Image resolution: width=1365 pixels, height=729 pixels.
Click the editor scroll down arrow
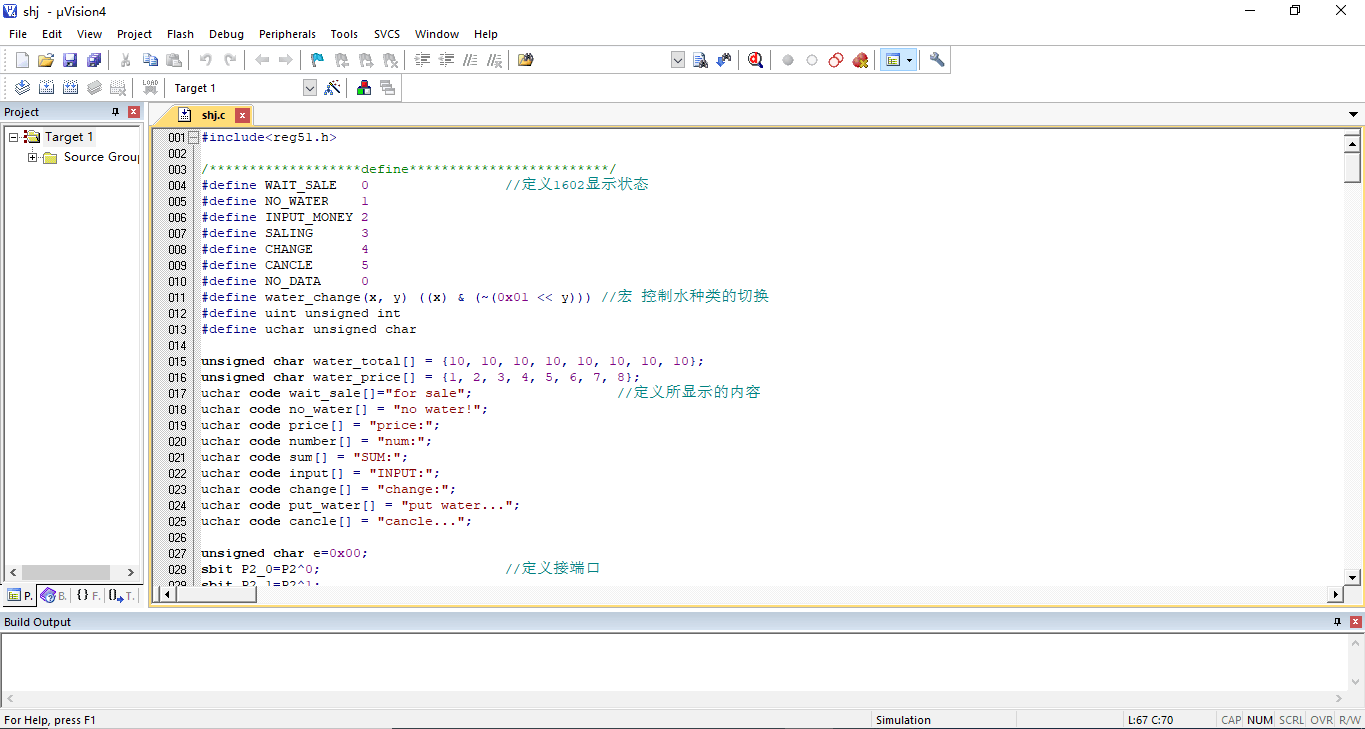click(1352, 577)
